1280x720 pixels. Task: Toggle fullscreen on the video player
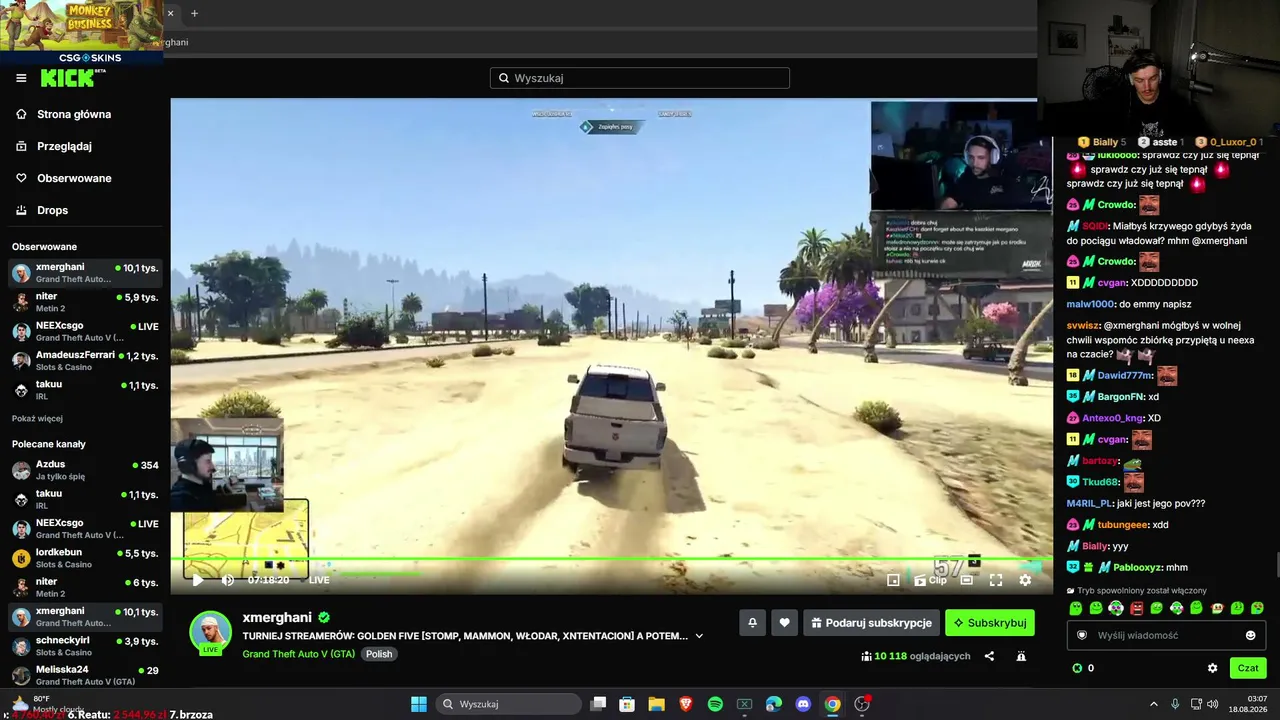point(996,580)
